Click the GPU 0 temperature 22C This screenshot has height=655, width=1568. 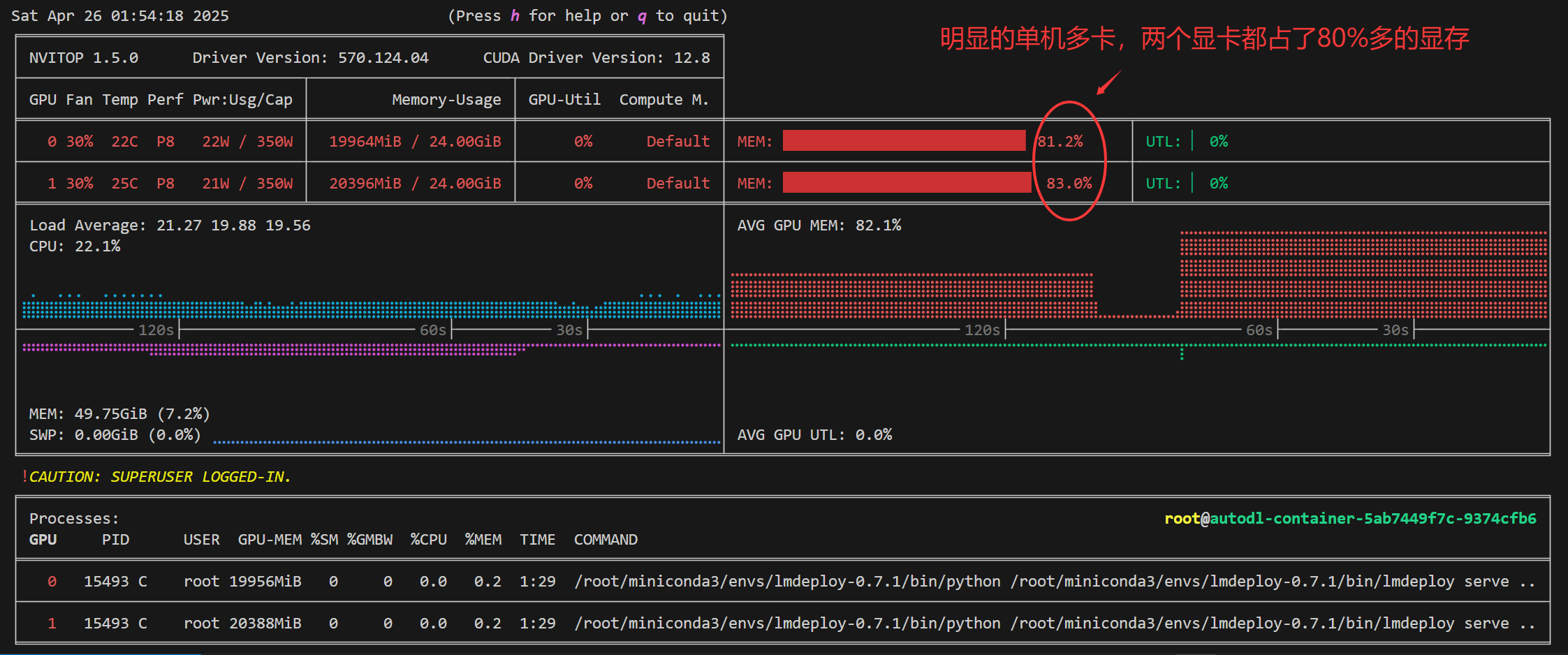click(125, 141)
